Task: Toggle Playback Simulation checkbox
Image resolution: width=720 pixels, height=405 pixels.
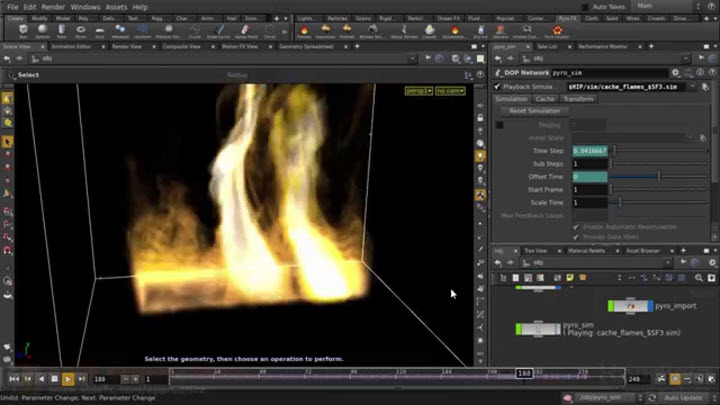Action: [x=499, y=86]
